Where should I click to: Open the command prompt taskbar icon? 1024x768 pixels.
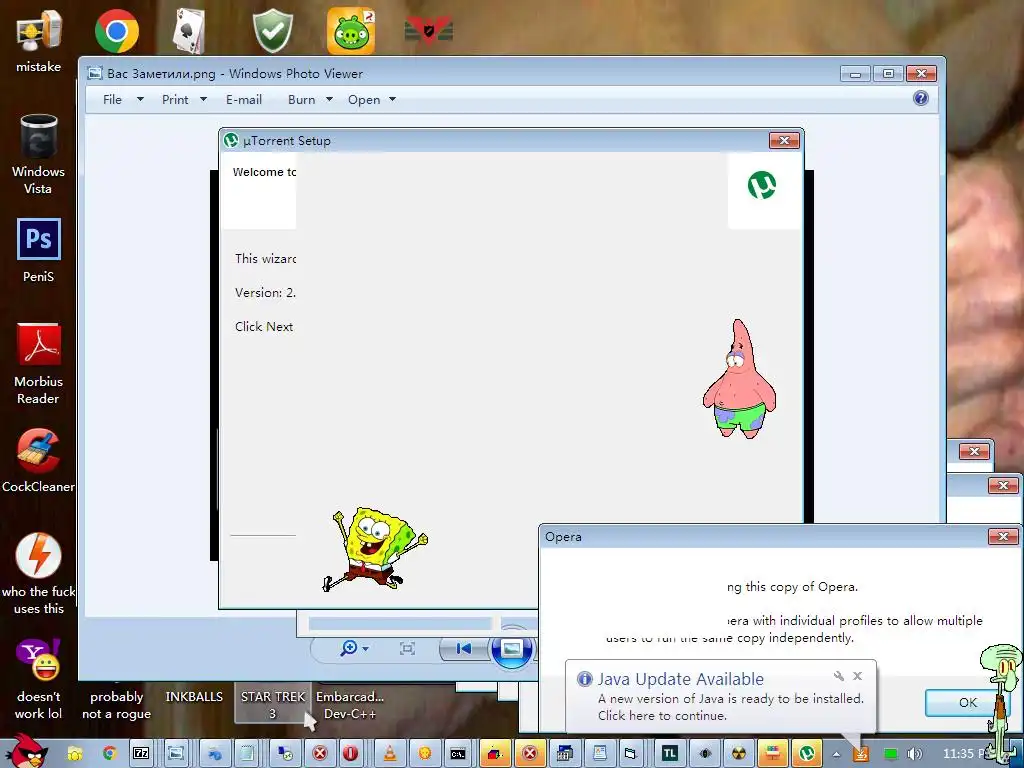[x=458, y=753]
